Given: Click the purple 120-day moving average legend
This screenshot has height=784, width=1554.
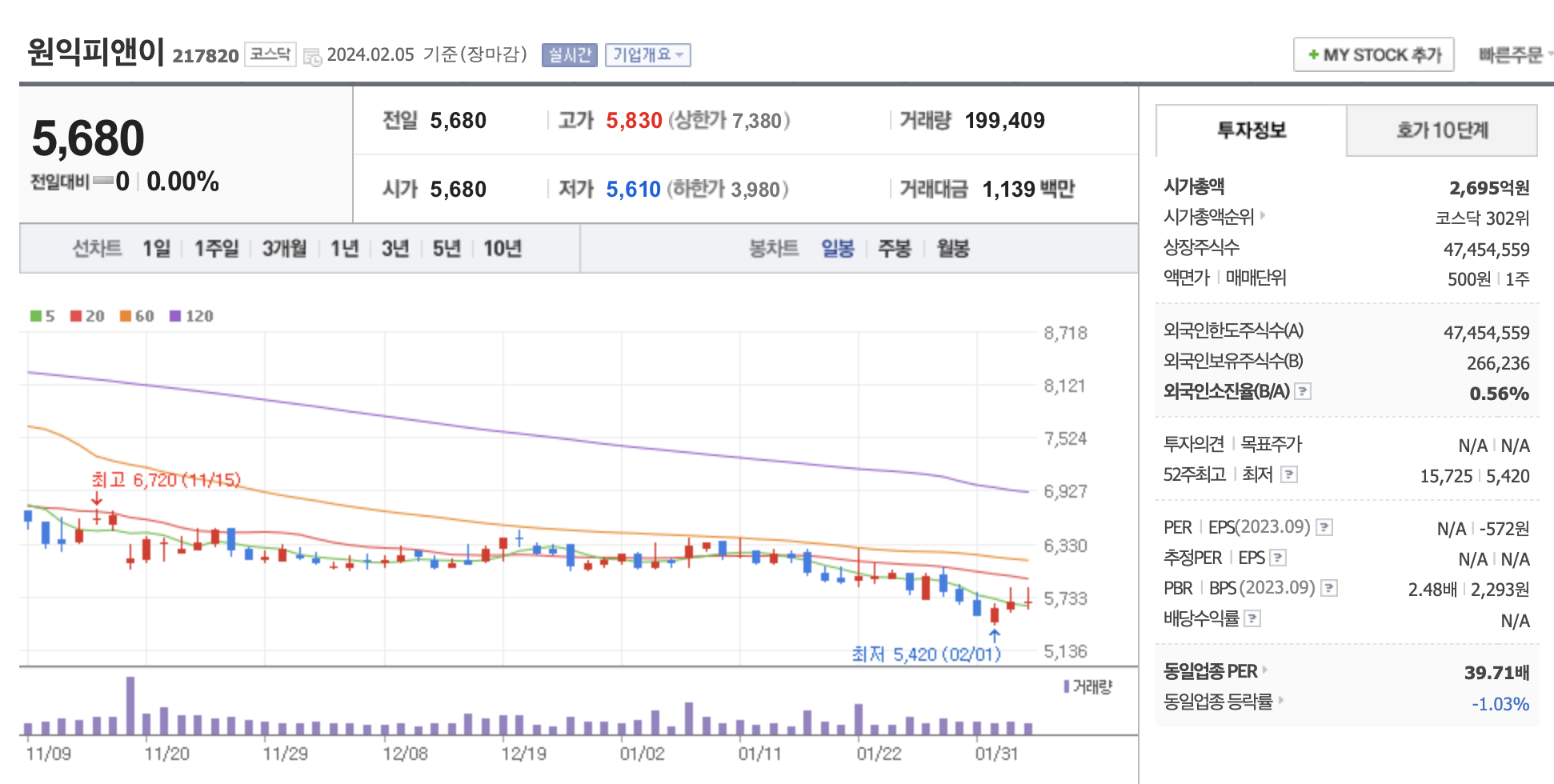Looking at the screenshot, I should point(191,316).
